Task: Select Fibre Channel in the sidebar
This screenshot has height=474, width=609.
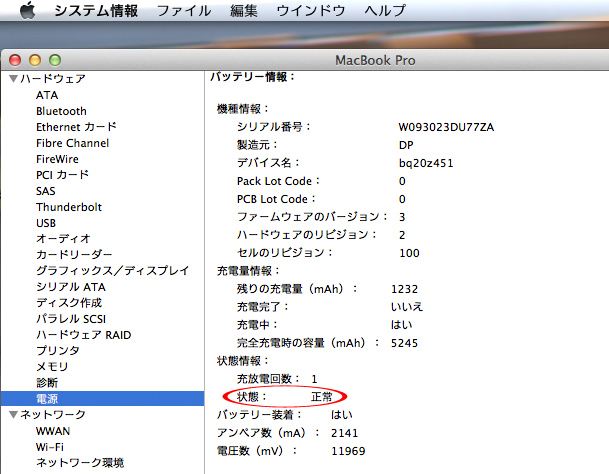Action: pyautogui.click(x=73, y=143)
